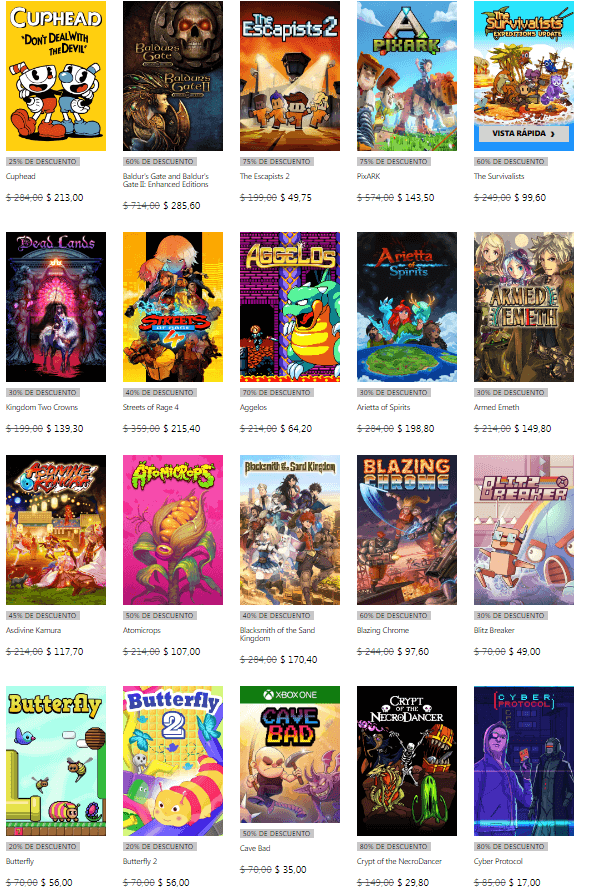Viewport: 609px width, 895px height.
Task: Open the Blazing Chrome cover image
Action: (407, 530)
